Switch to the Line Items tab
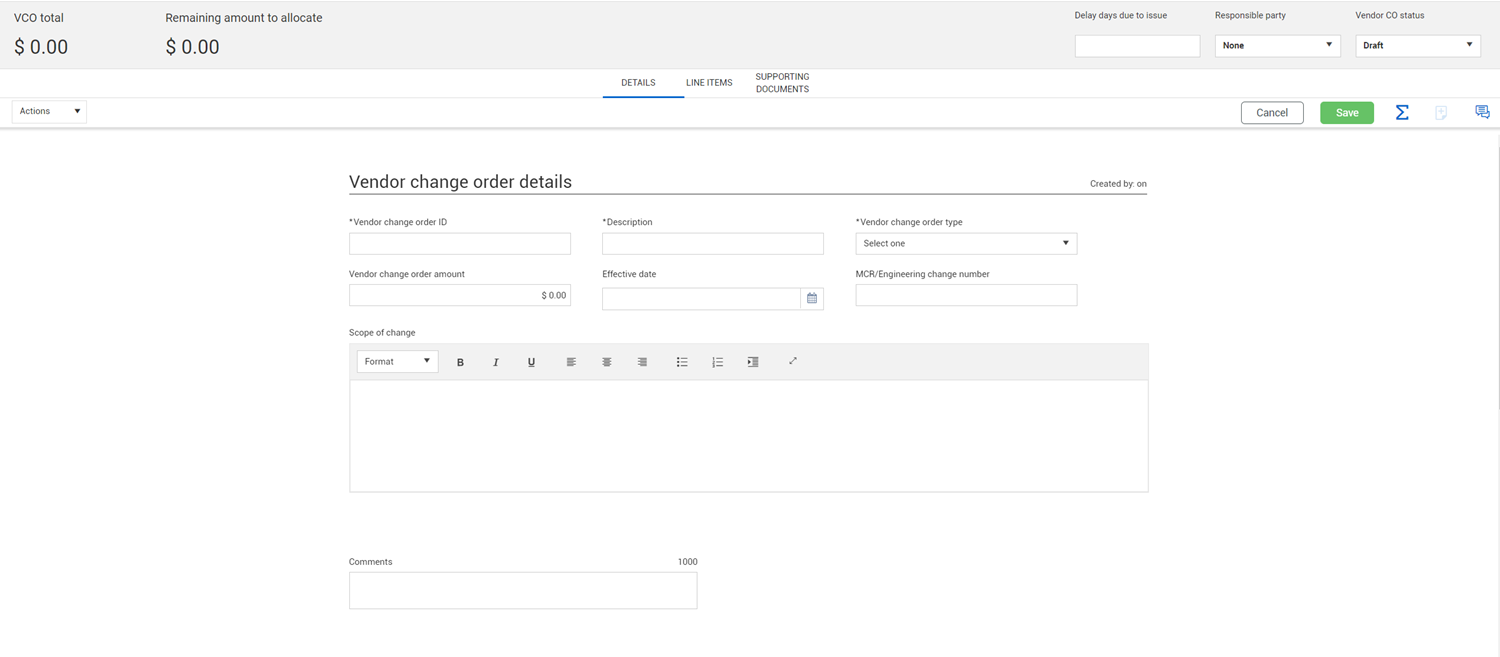The width and height of the screenshot is (1500, 657). [709, 83]
